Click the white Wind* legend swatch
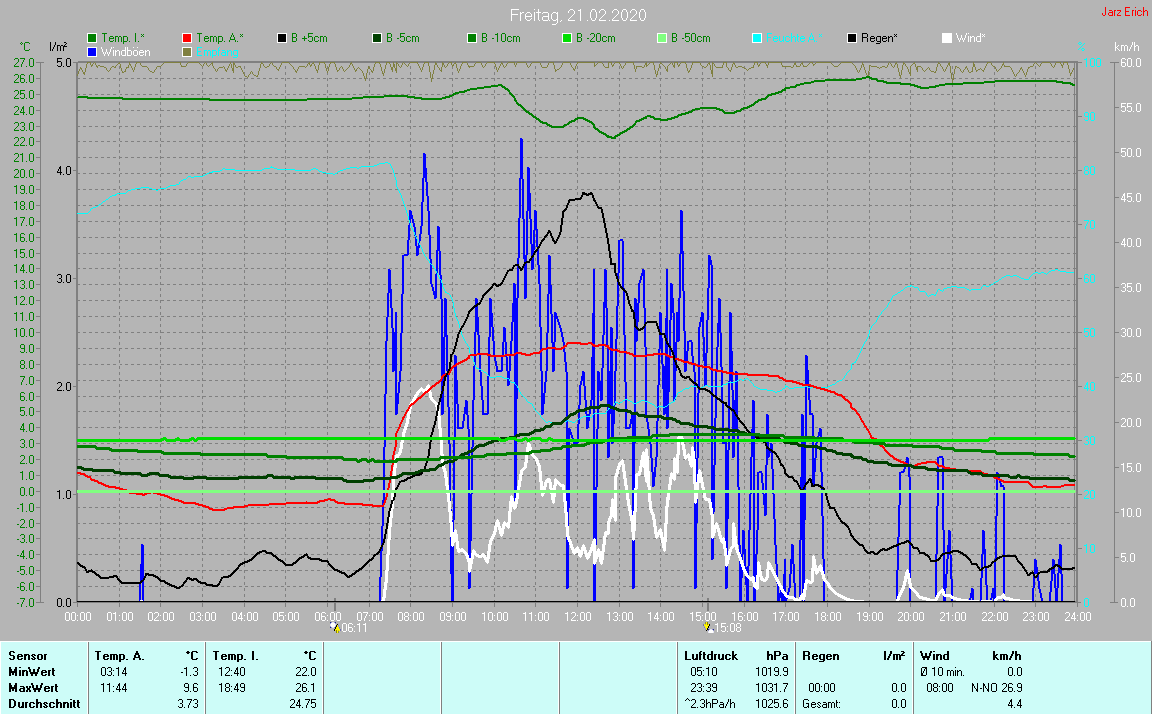 [947, 38]
